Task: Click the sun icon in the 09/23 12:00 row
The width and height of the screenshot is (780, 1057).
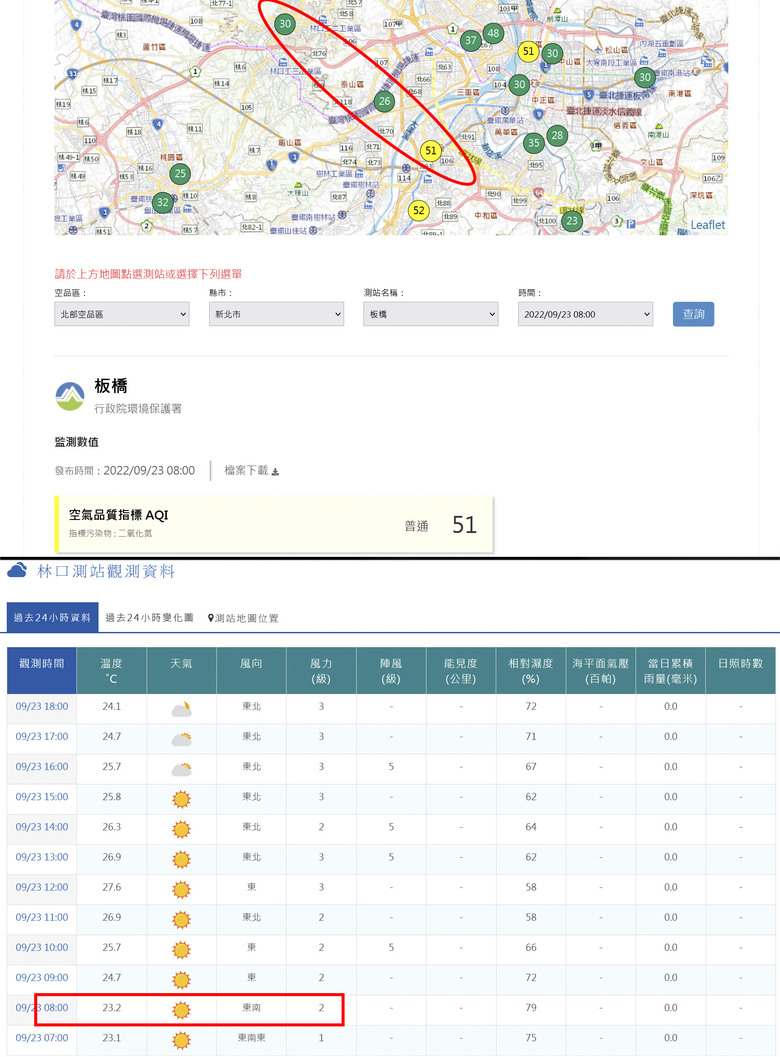Action: tap(181, 890)
